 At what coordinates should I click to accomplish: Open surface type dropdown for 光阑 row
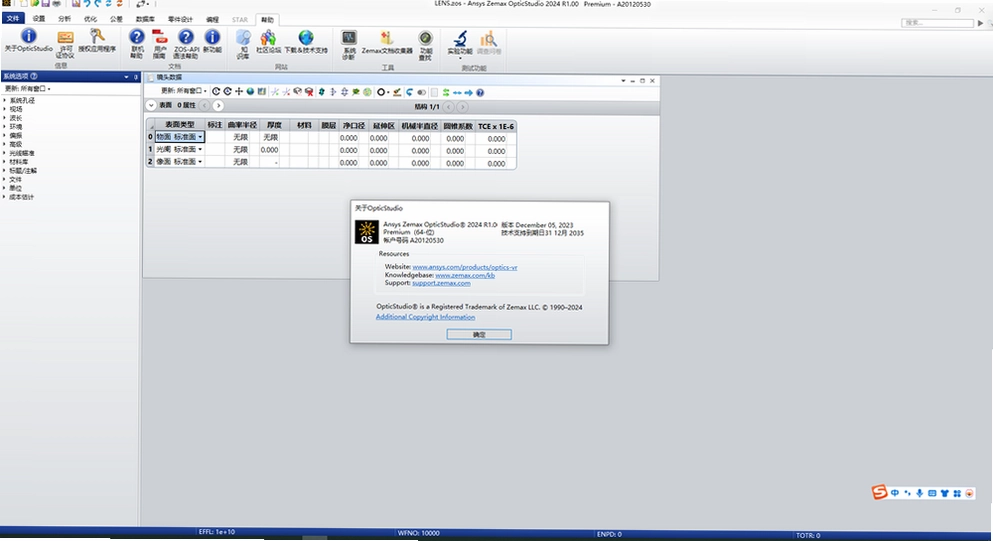click(200, 150)
